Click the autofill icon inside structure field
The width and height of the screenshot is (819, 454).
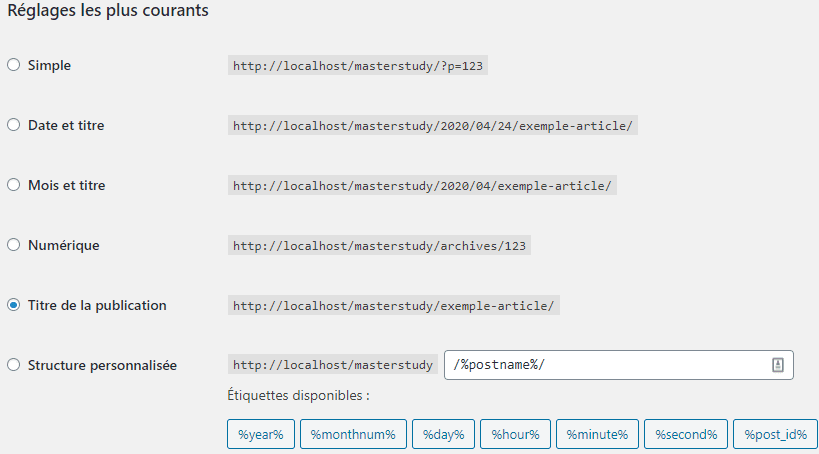coord(778,365)
